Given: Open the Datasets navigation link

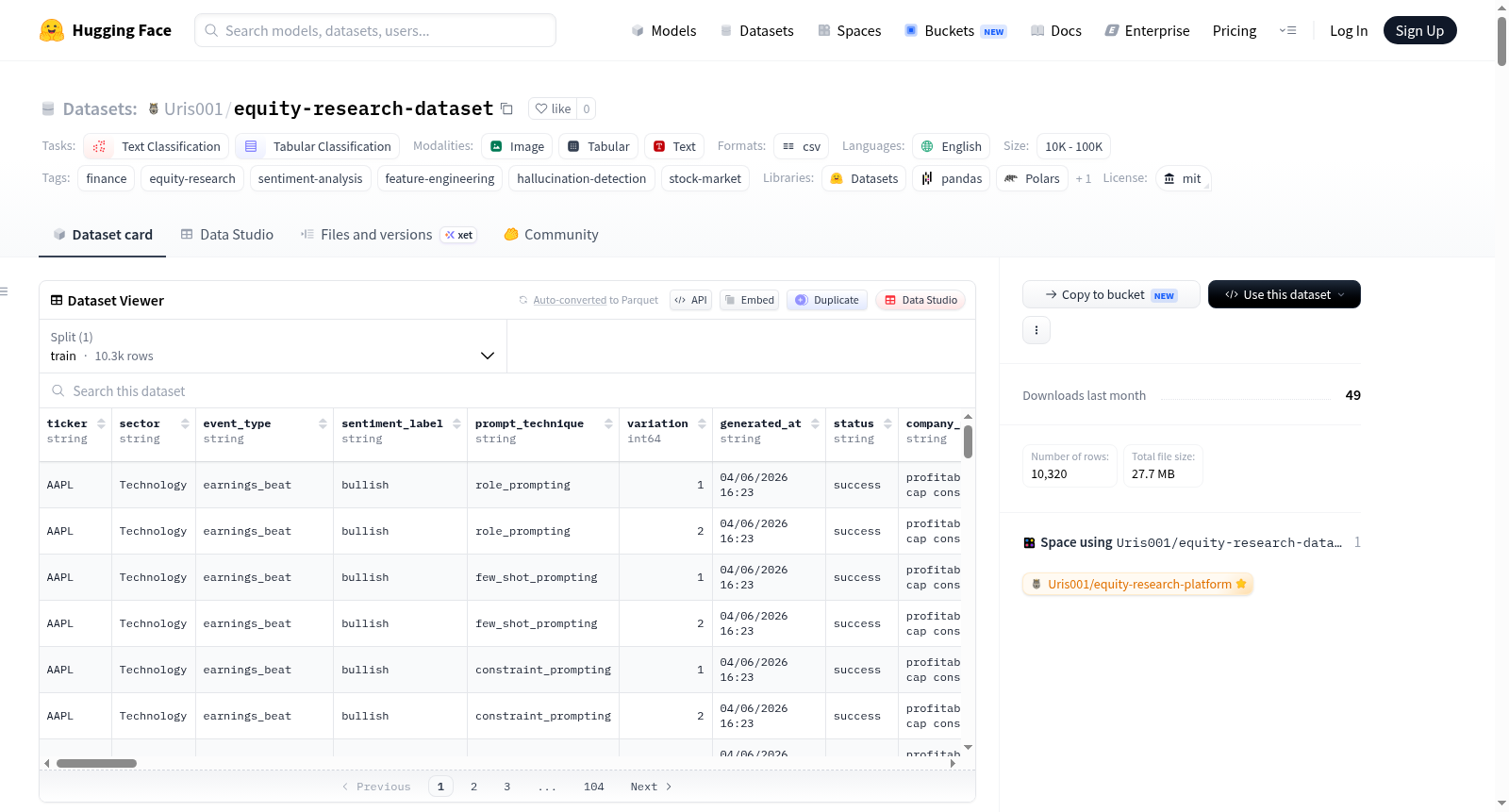Looking at the screenshot, I should tap(756, 30).
